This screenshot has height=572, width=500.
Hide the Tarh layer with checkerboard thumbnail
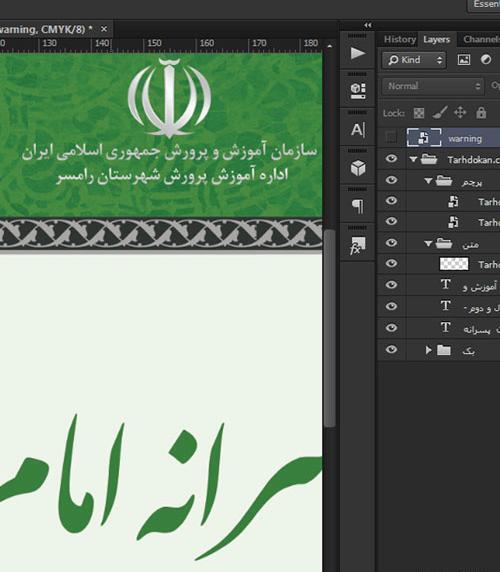click(x=391, y=263)
